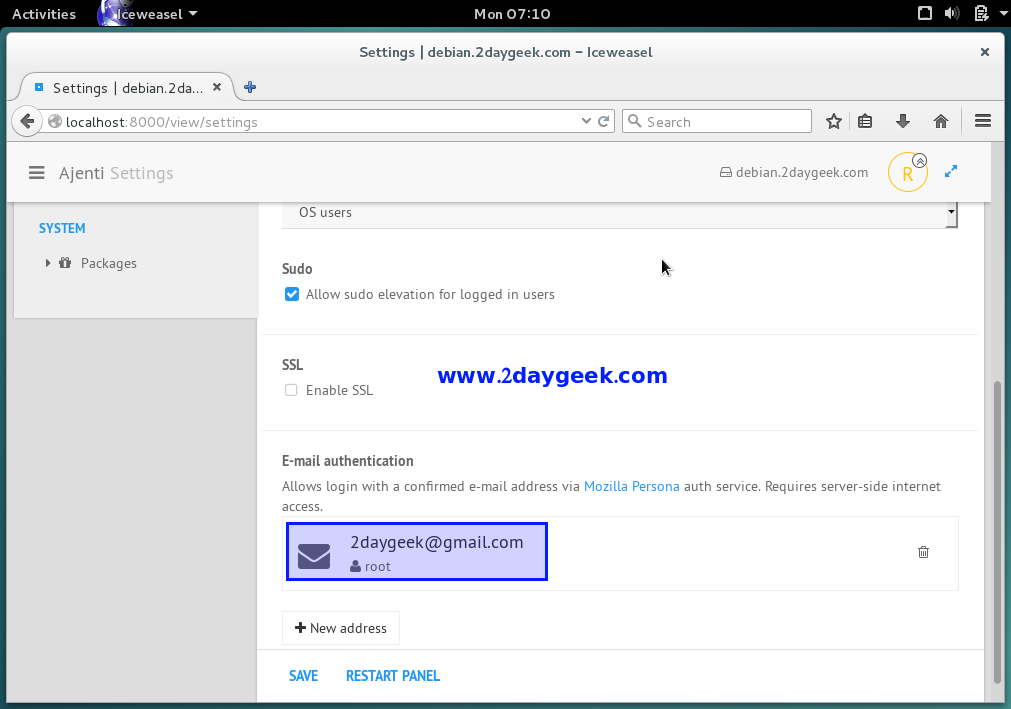Viewport: 1011px width, 709px height.
Task: Open a new browser tab with plus icon
Action: pos(250,87)
